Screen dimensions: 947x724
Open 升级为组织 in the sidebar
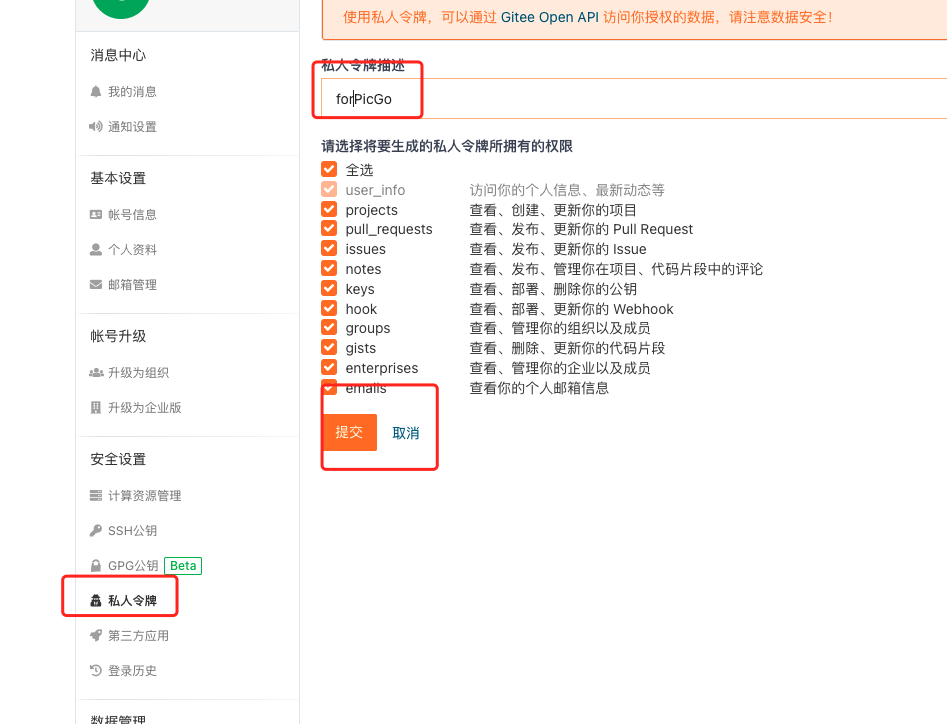coord(138,373)
